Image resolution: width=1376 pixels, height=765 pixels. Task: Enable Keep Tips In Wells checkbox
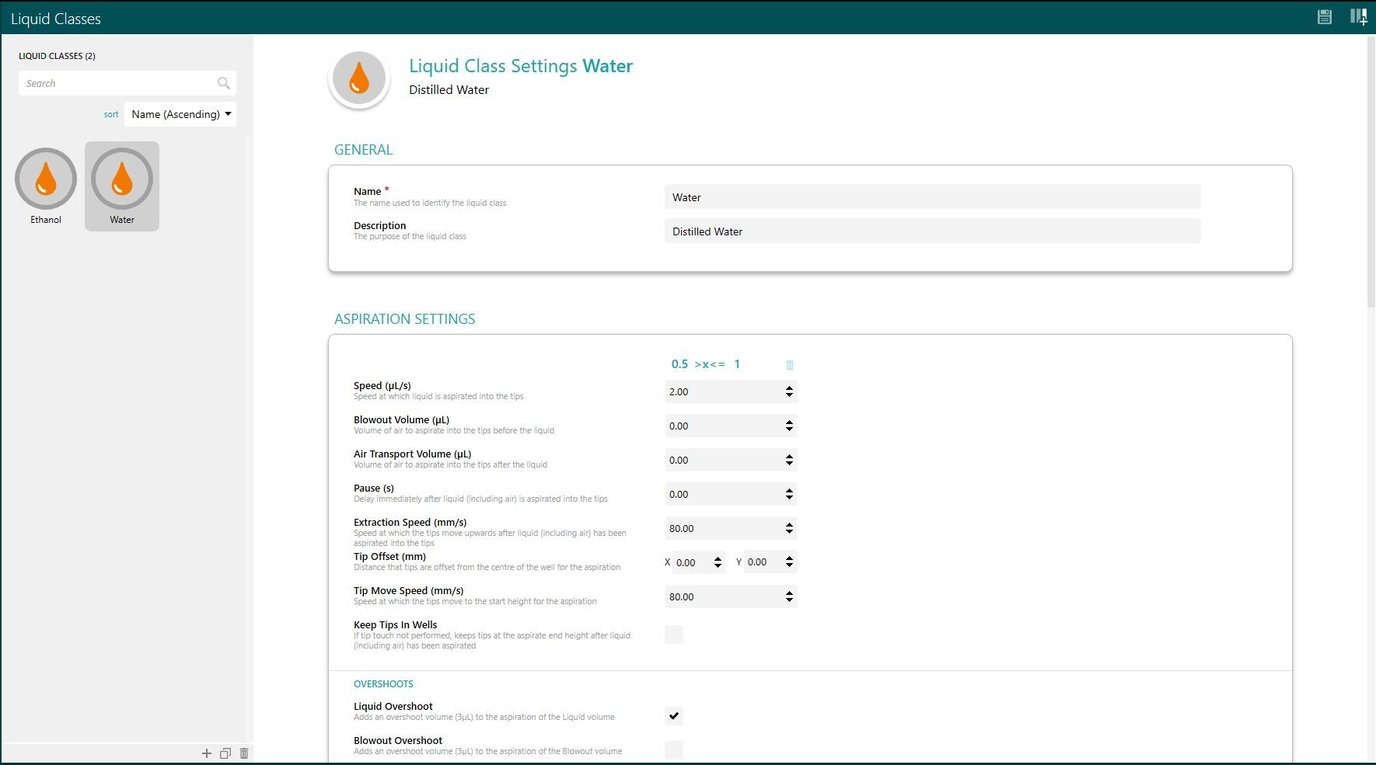(x=674, y=634)
